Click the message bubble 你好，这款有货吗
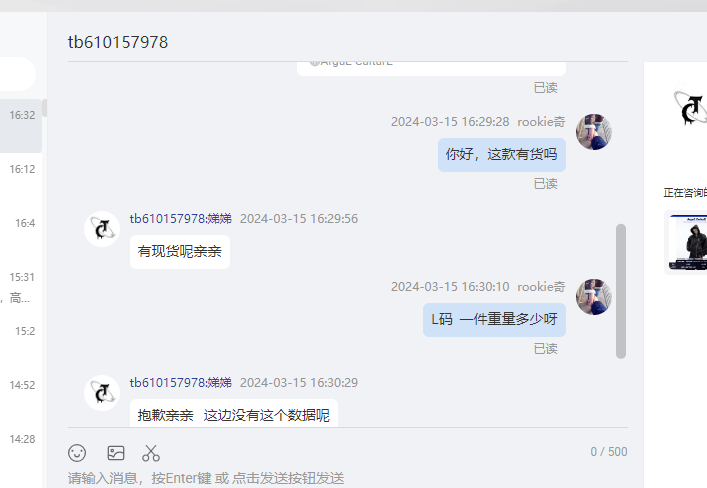 (501, 155)
